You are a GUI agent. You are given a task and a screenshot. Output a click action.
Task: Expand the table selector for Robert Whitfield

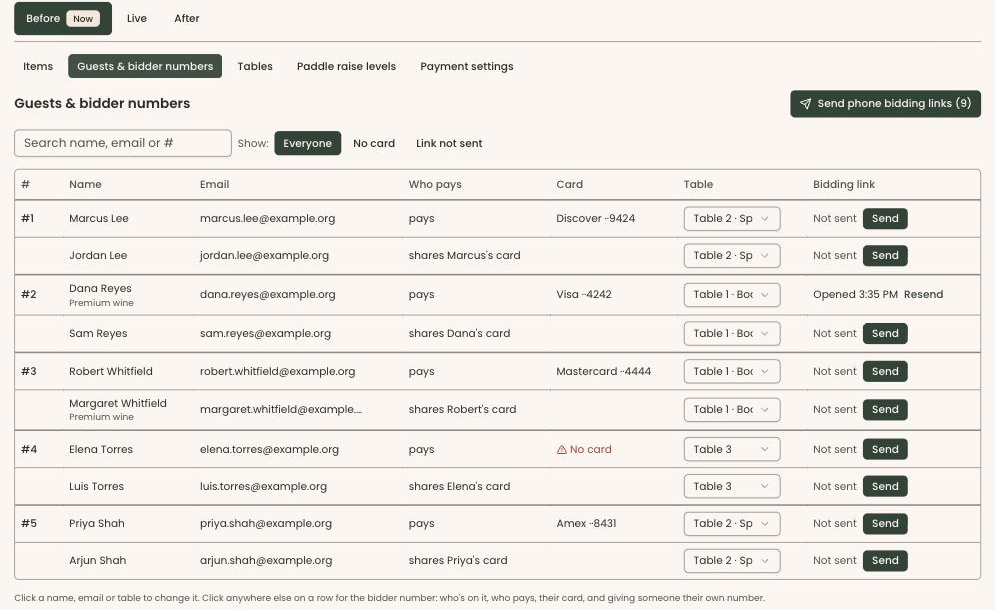click(x=732, y=371)
